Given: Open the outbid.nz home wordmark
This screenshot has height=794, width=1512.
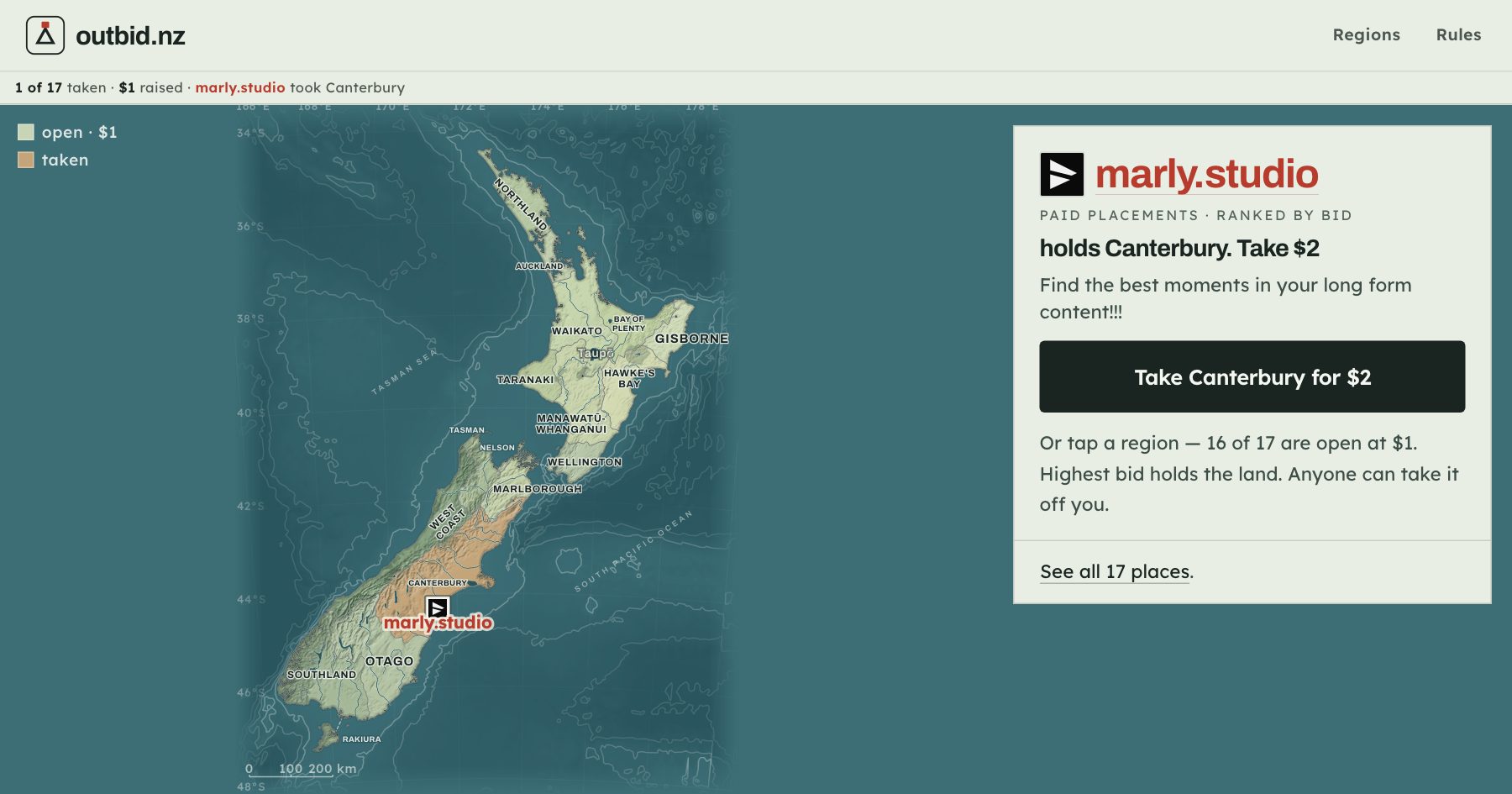Looking at the screenshot, I should pos(130,35).
